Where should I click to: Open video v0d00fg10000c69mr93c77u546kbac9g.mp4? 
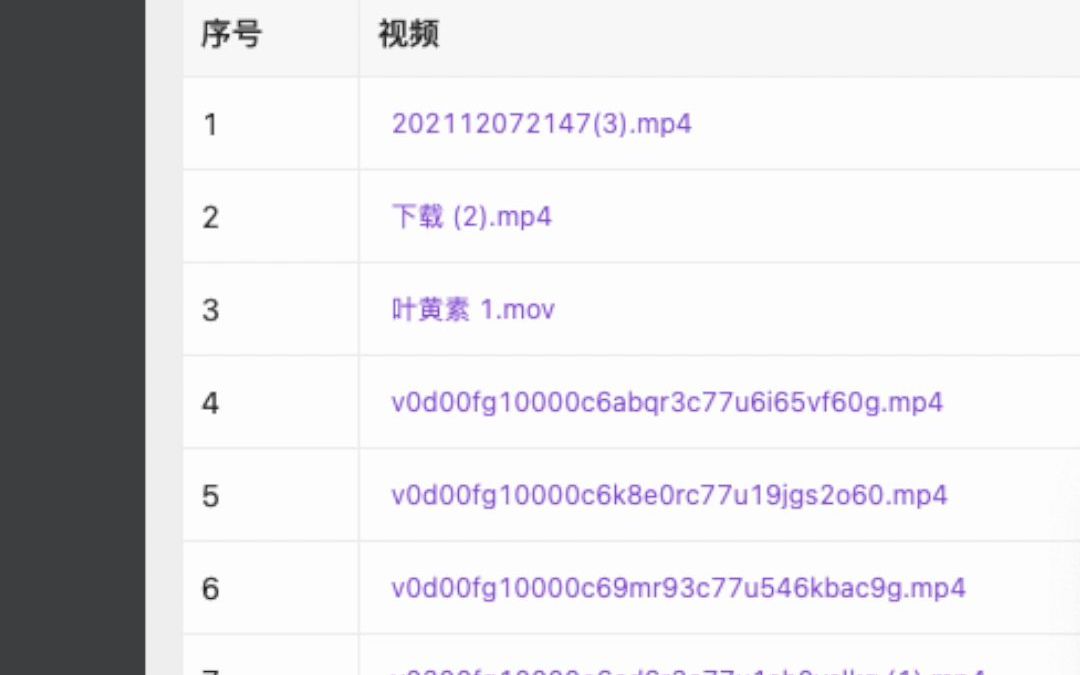tap(678, 588)
